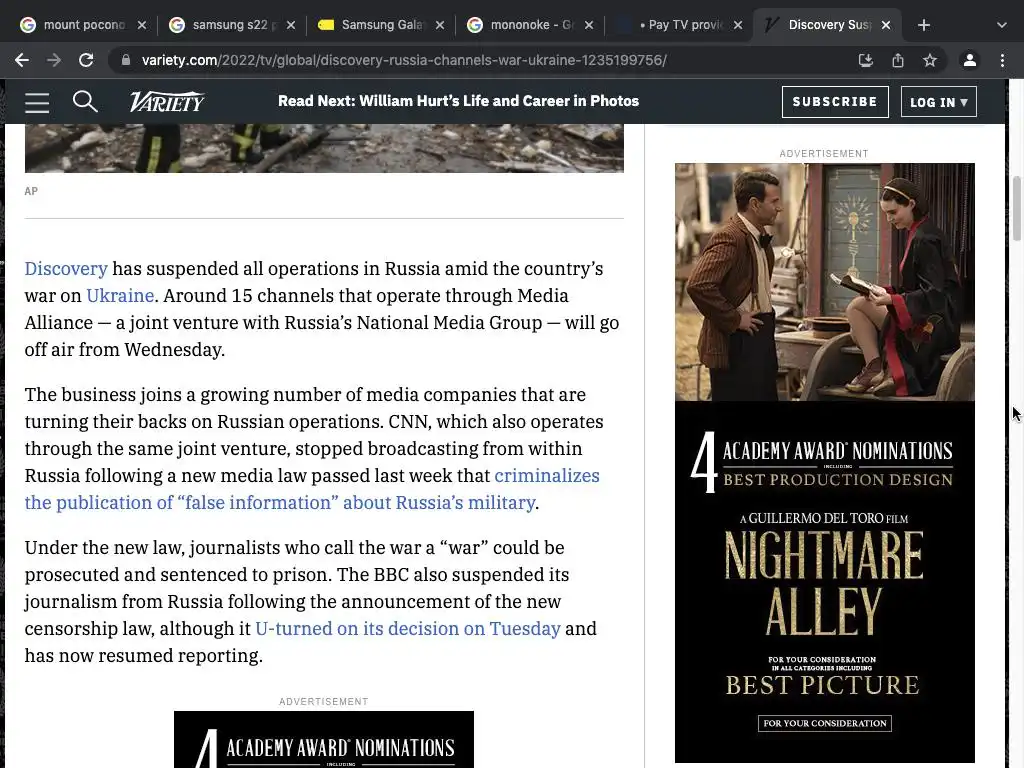Screen dimensions: 1024x768
Task: Close the mononoke tab
Action: click(588, 25)
